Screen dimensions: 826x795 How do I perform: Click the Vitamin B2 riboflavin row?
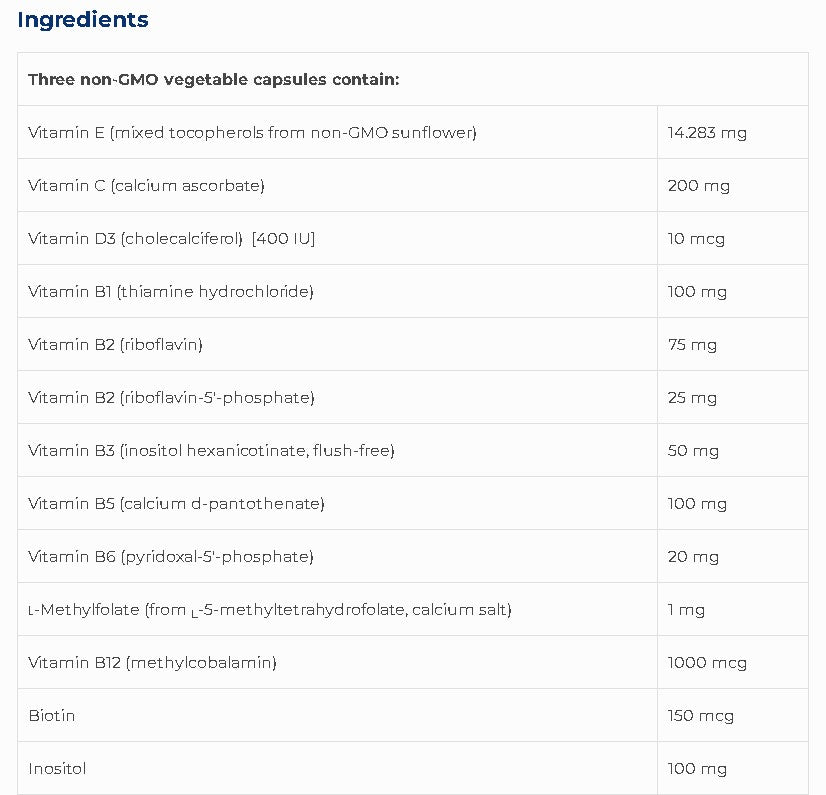pyautogui.click(x=115, y=344)
